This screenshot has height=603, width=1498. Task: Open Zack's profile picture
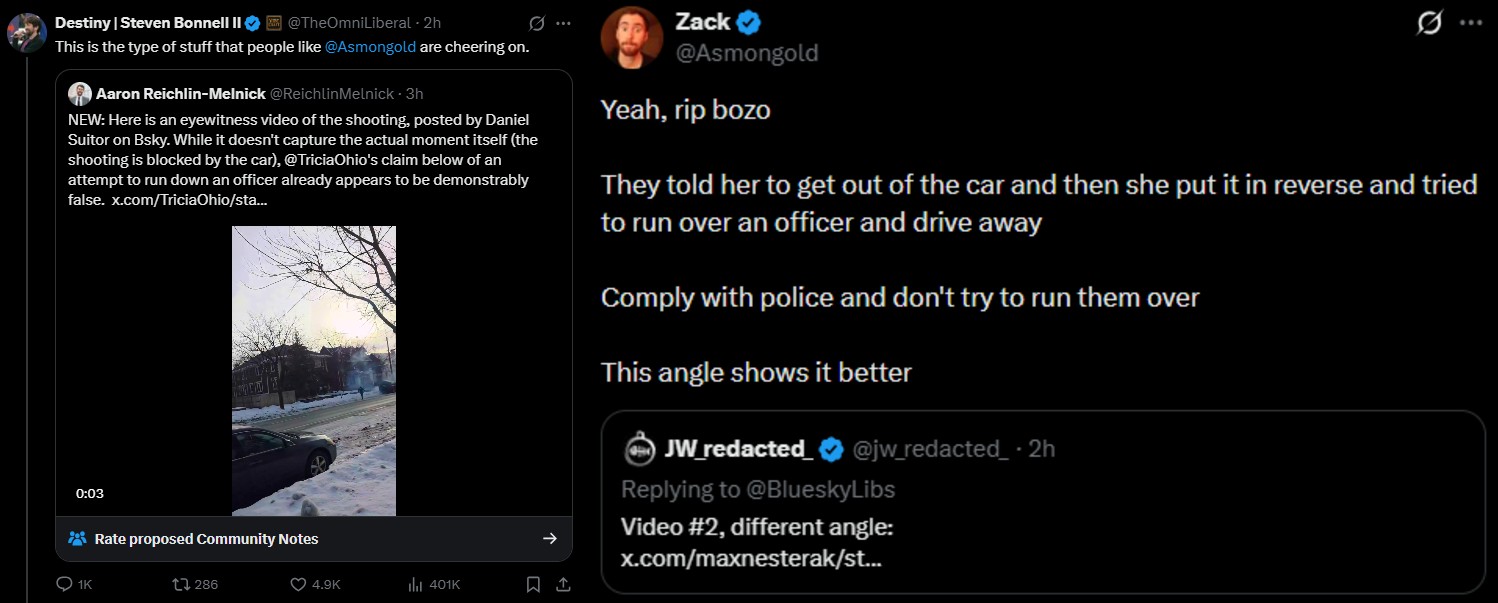pos(632,37)
